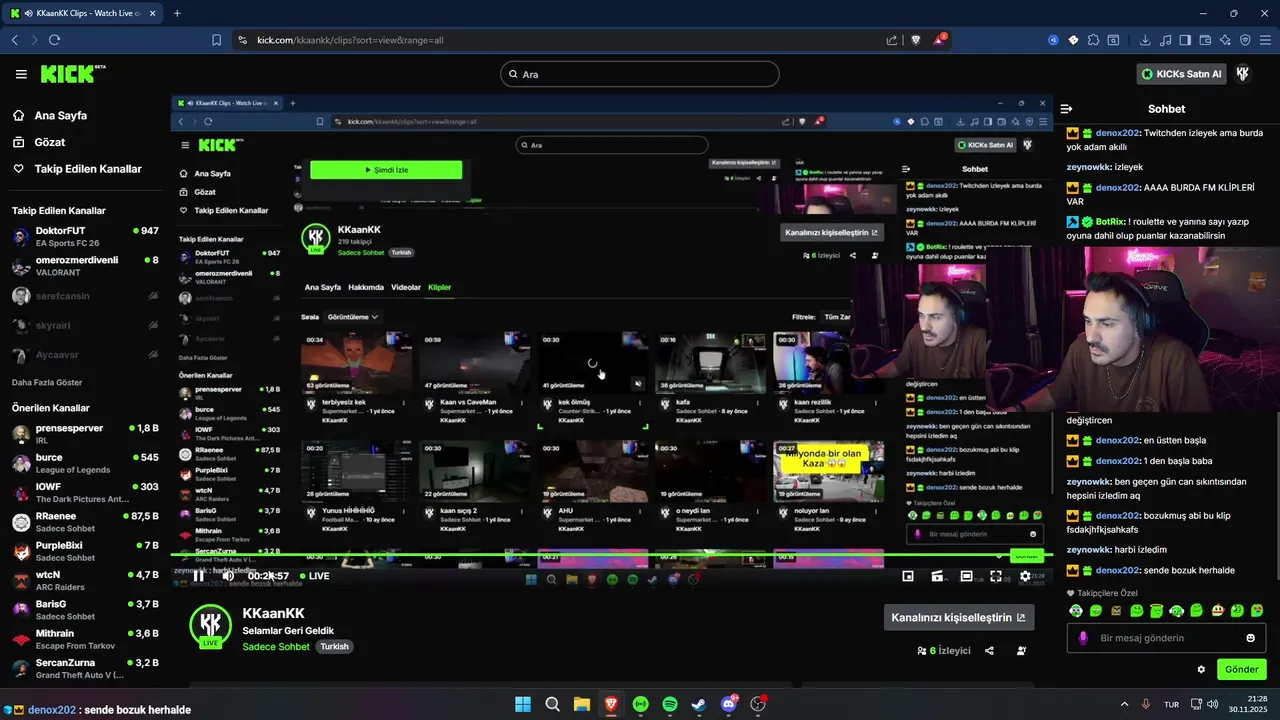Click KICKs Satın Al button
This screenshot has height=720, width=1280.
(x=1182, y=74)
